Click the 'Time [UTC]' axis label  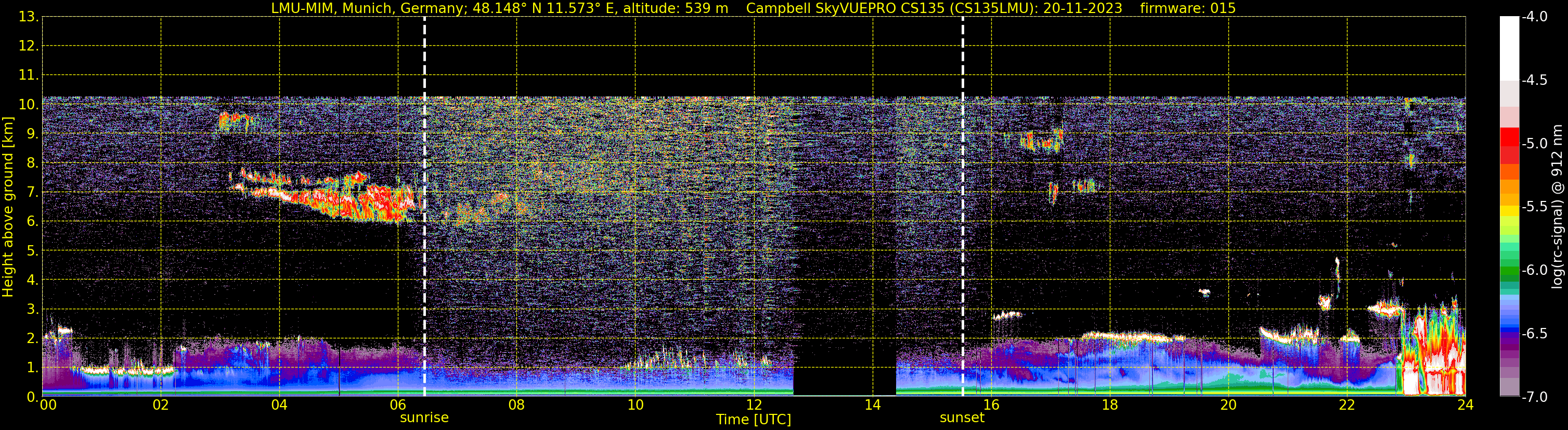754,420
